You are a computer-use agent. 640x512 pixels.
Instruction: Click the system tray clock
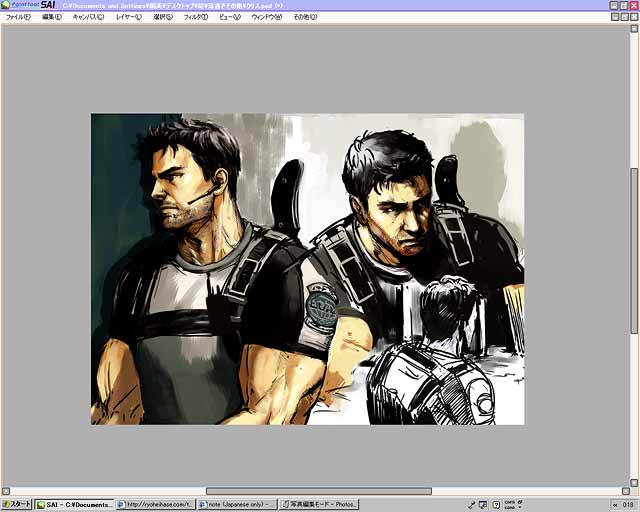click(629, 505)
